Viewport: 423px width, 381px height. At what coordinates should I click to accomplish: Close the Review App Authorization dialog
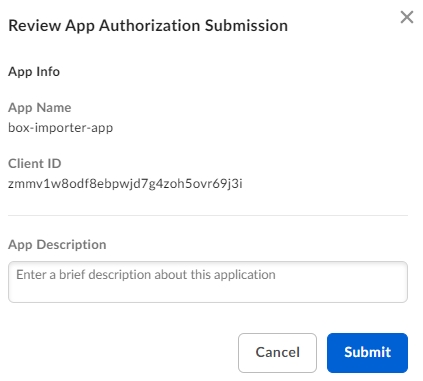pyautogui.click(x=407, y=17)
